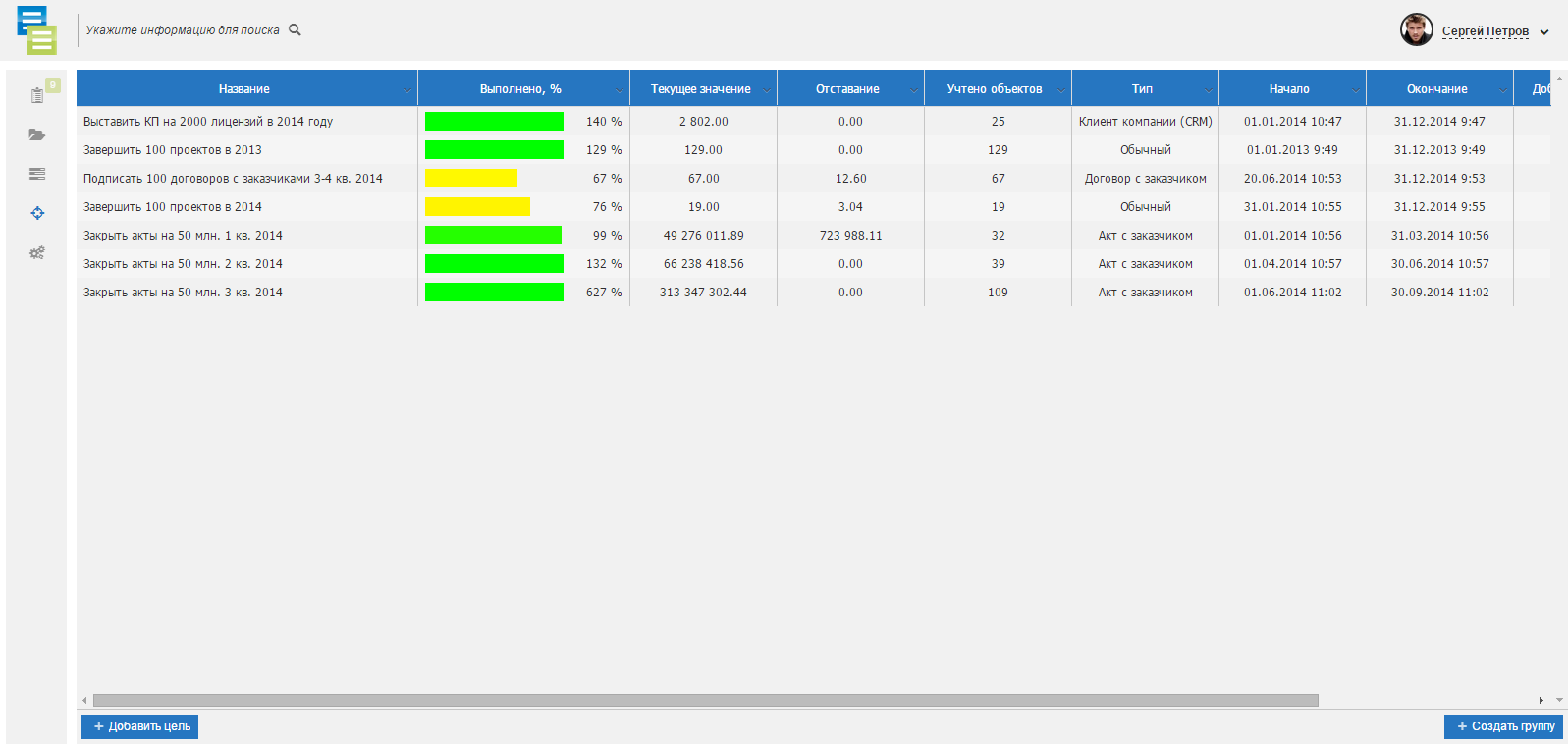Click the magnifier search icon
The image size is (1568, 749).
[x=295, y=30]
